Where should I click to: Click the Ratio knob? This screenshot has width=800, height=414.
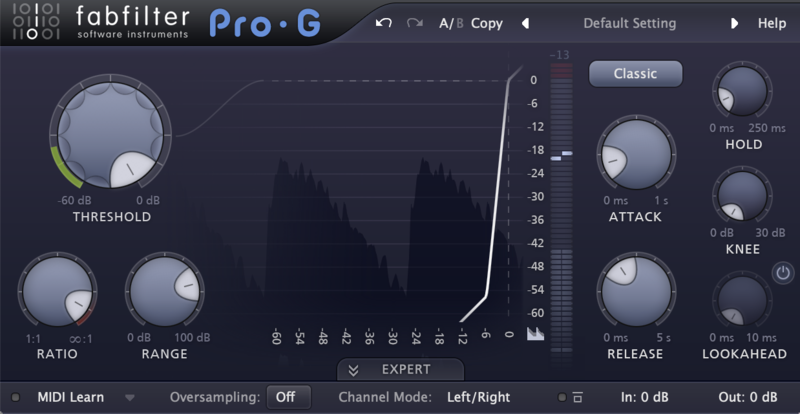pos(57,291)
